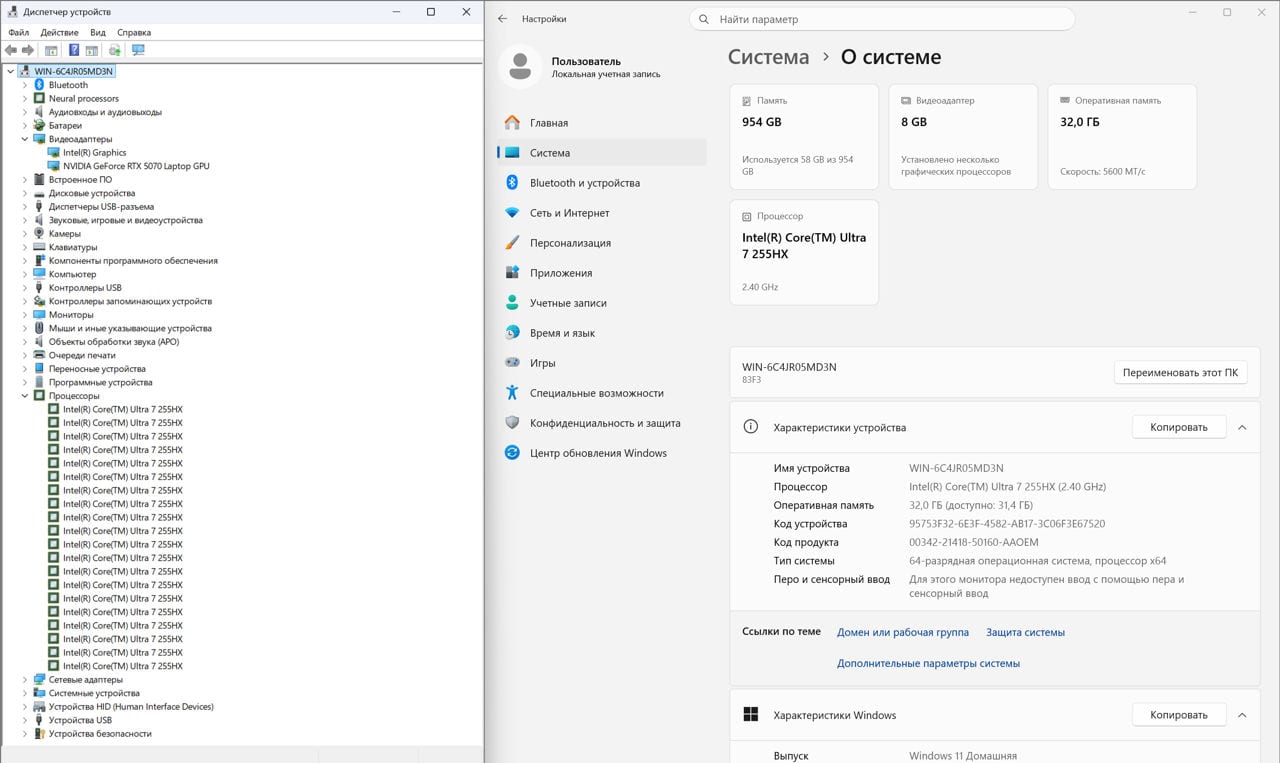Screen dimensions: 1280x763
Task: Open the Домен или рабочая группа link
Action: [903, 632]
